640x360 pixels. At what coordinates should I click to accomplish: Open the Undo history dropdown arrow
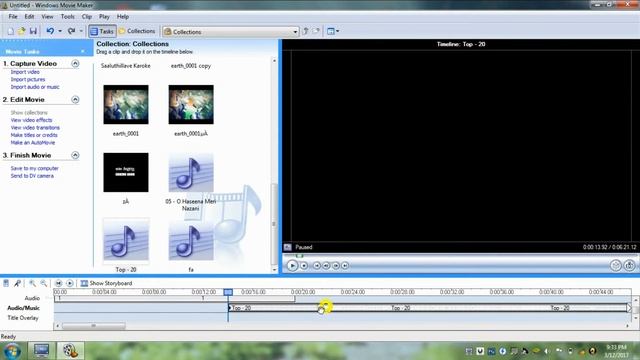pos(60,31)
